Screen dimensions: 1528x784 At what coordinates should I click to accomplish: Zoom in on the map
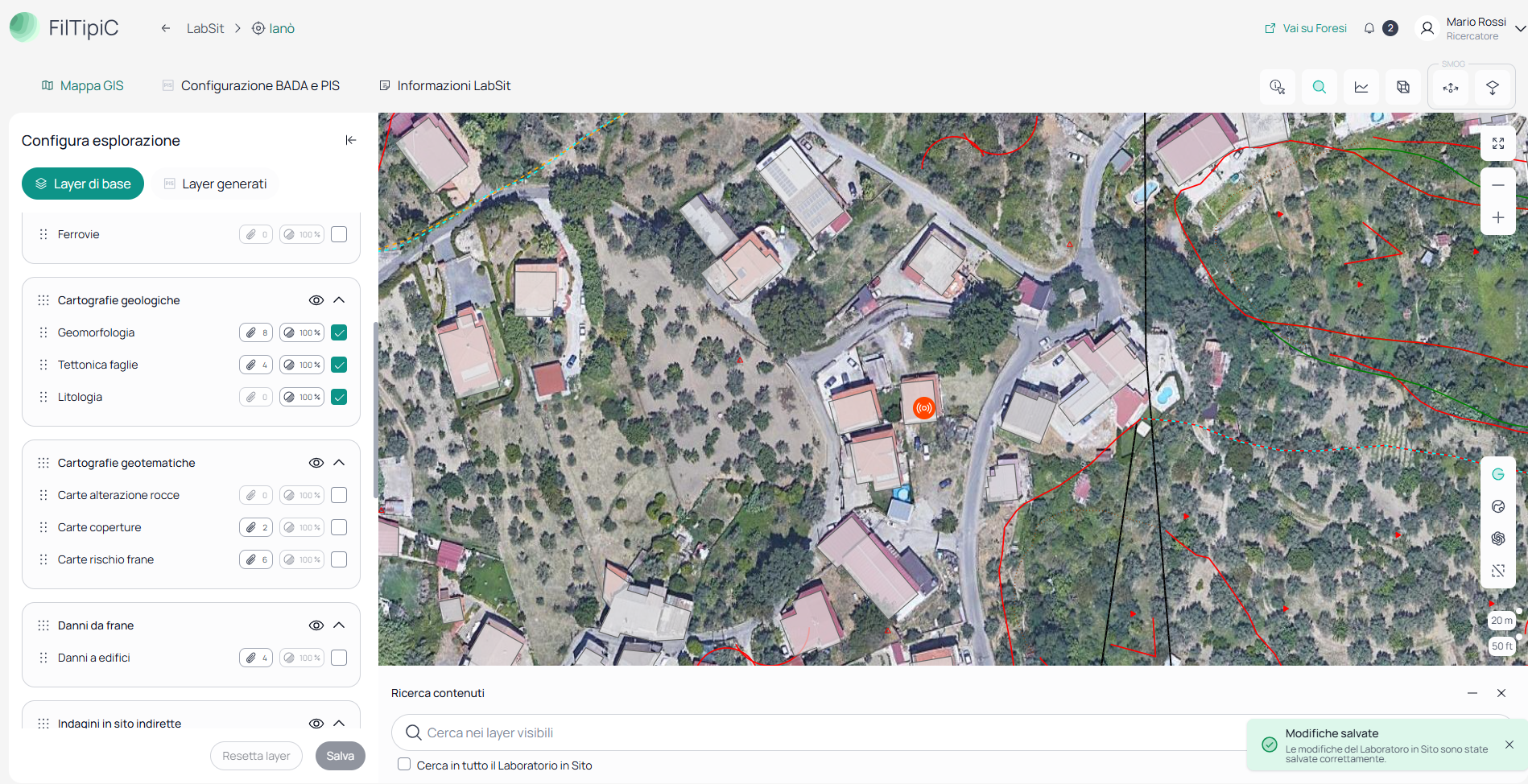click(1498, 217)
